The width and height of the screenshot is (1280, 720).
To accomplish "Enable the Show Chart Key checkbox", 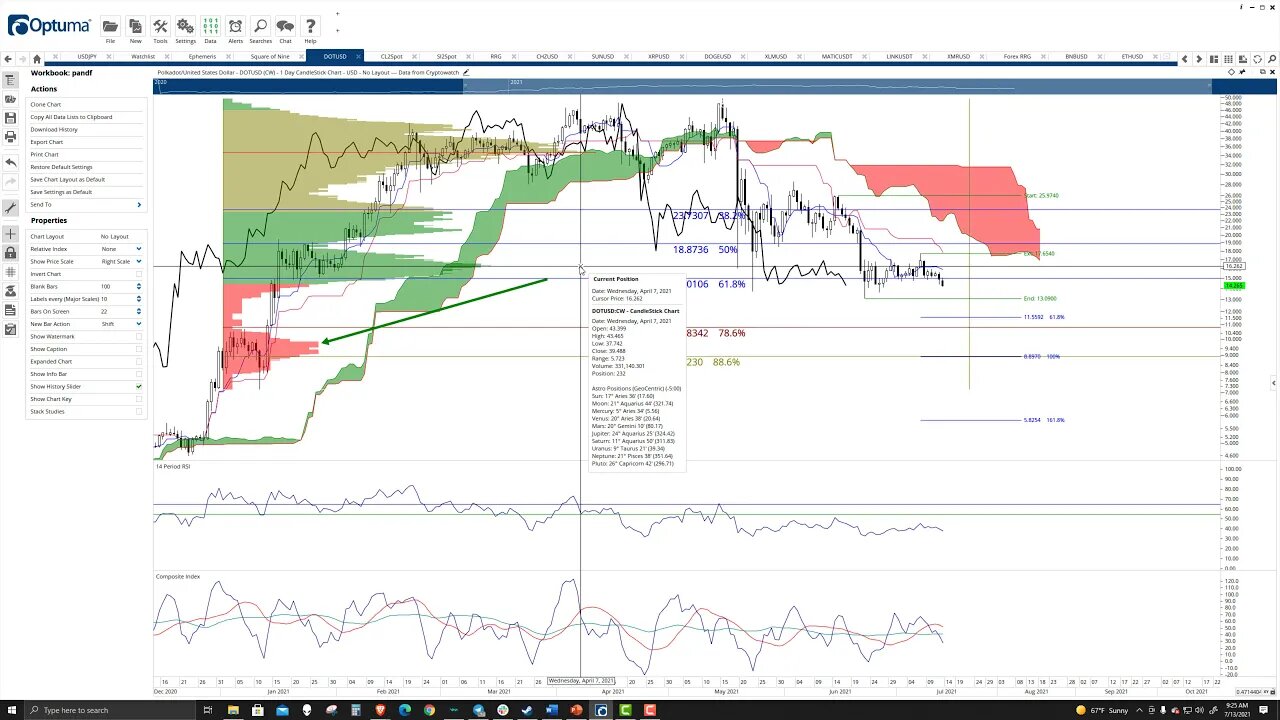I will (138, 399).
